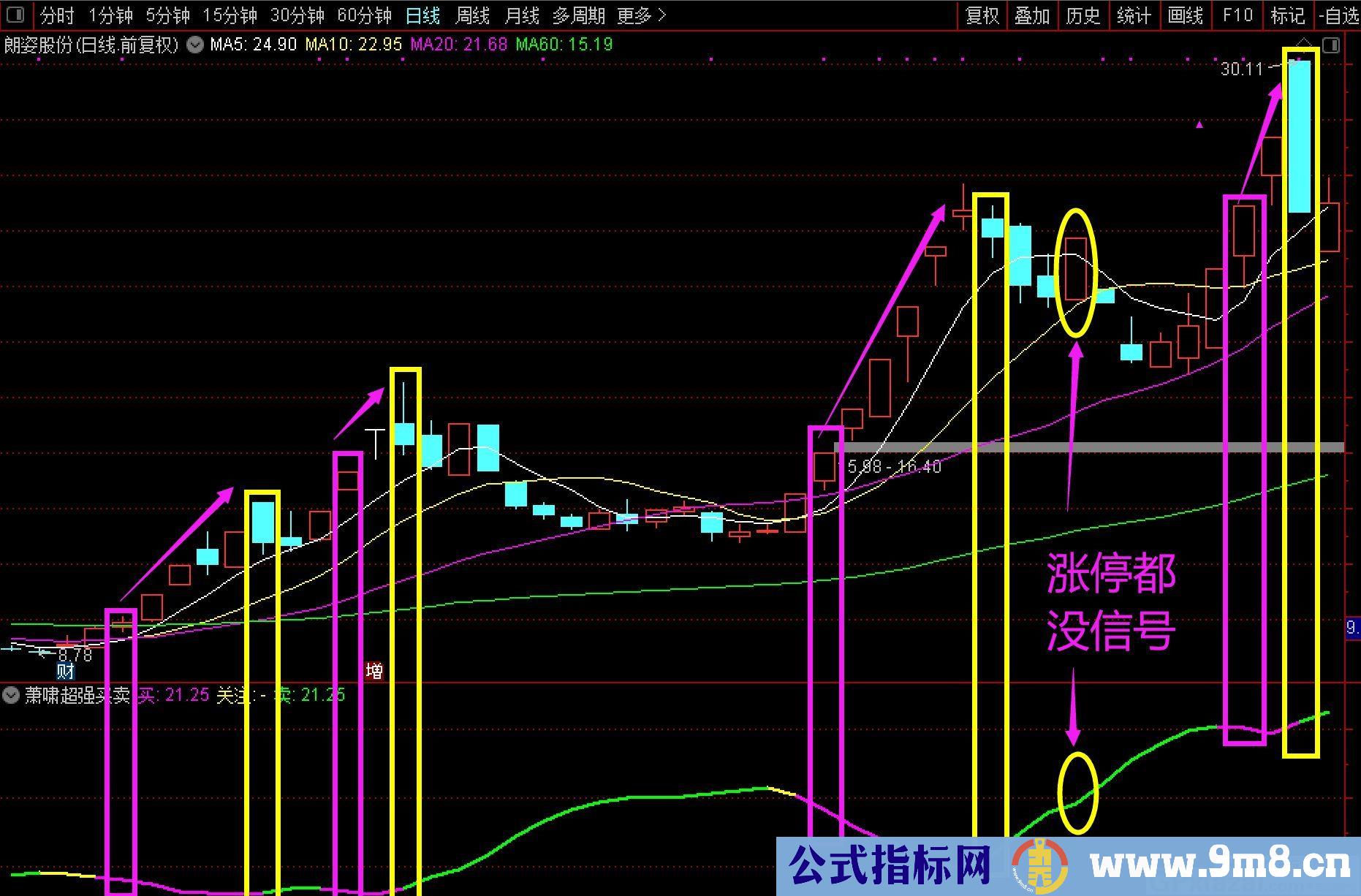1361x896 pixels.
Task: Click the 朗姿股份(日线.前复权) title
Action: click(92, 45)
